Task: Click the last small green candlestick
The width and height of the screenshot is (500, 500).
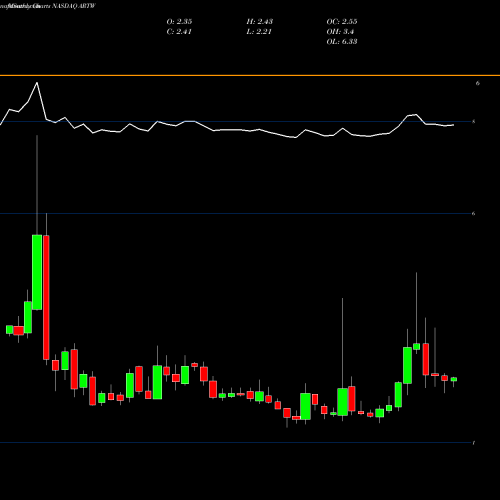Action: click(454, 379)
